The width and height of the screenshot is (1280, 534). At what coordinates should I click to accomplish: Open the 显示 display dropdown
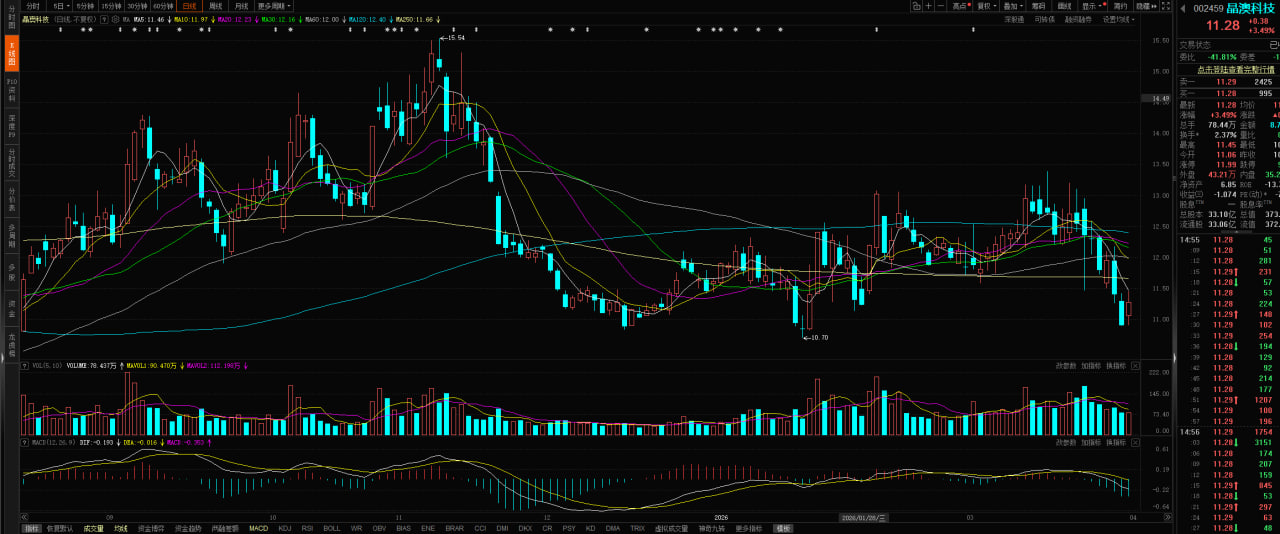pos(1092,6)
